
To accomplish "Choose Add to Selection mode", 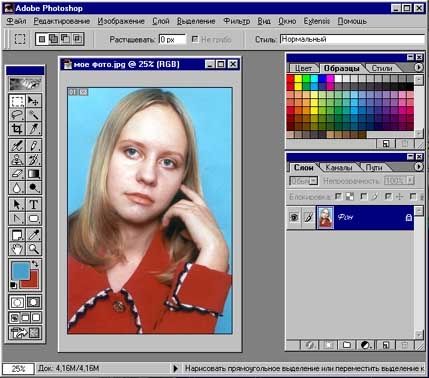I will coord(53,39).
